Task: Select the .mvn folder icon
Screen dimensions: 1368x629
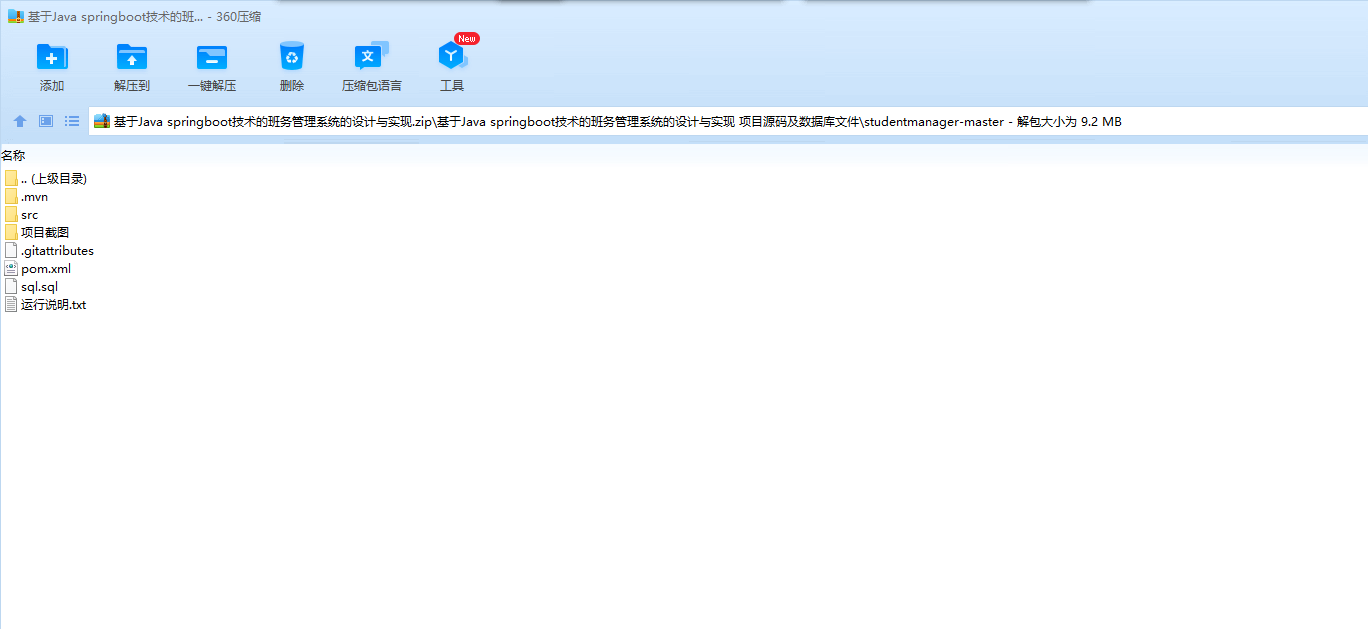Action: point(11,196)
